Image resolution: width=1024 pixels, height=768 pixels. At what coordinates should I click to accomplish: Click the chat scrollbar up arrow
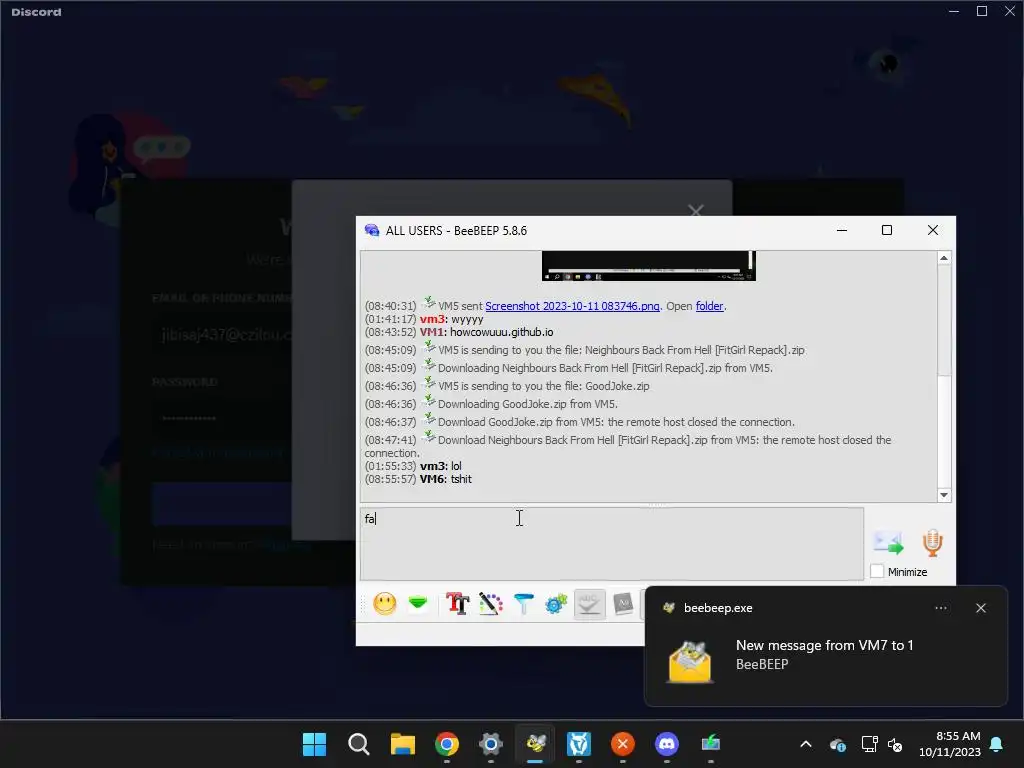pos(944,258)
